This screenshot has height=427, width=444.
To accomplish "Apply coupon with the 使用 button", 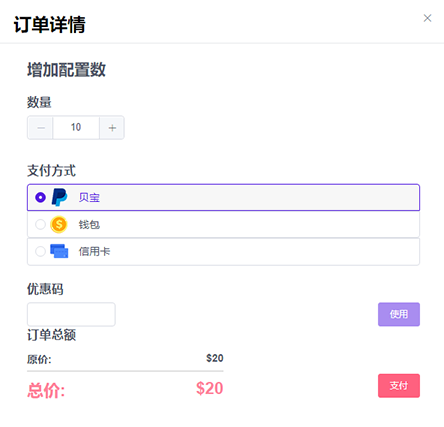I will (x=399, y=314).
